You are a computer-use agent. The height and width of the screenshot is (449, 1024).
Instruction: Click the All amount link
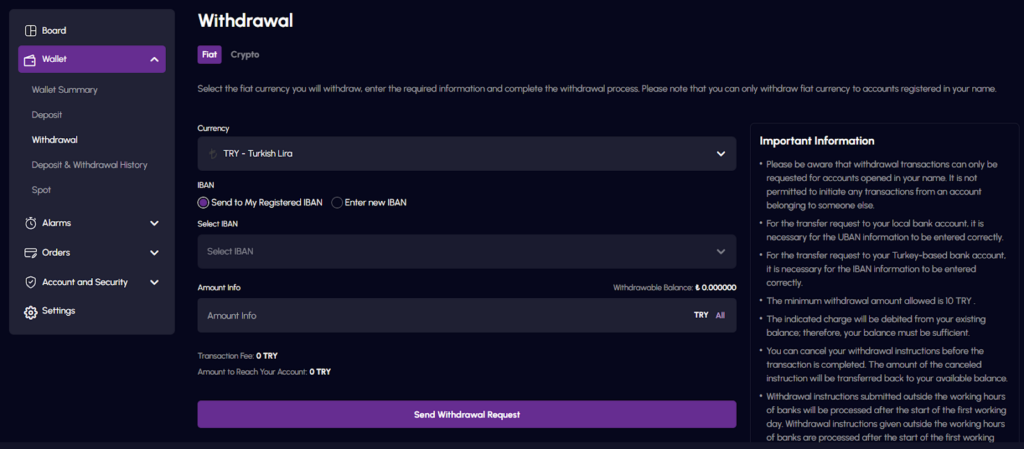[720, 315]
